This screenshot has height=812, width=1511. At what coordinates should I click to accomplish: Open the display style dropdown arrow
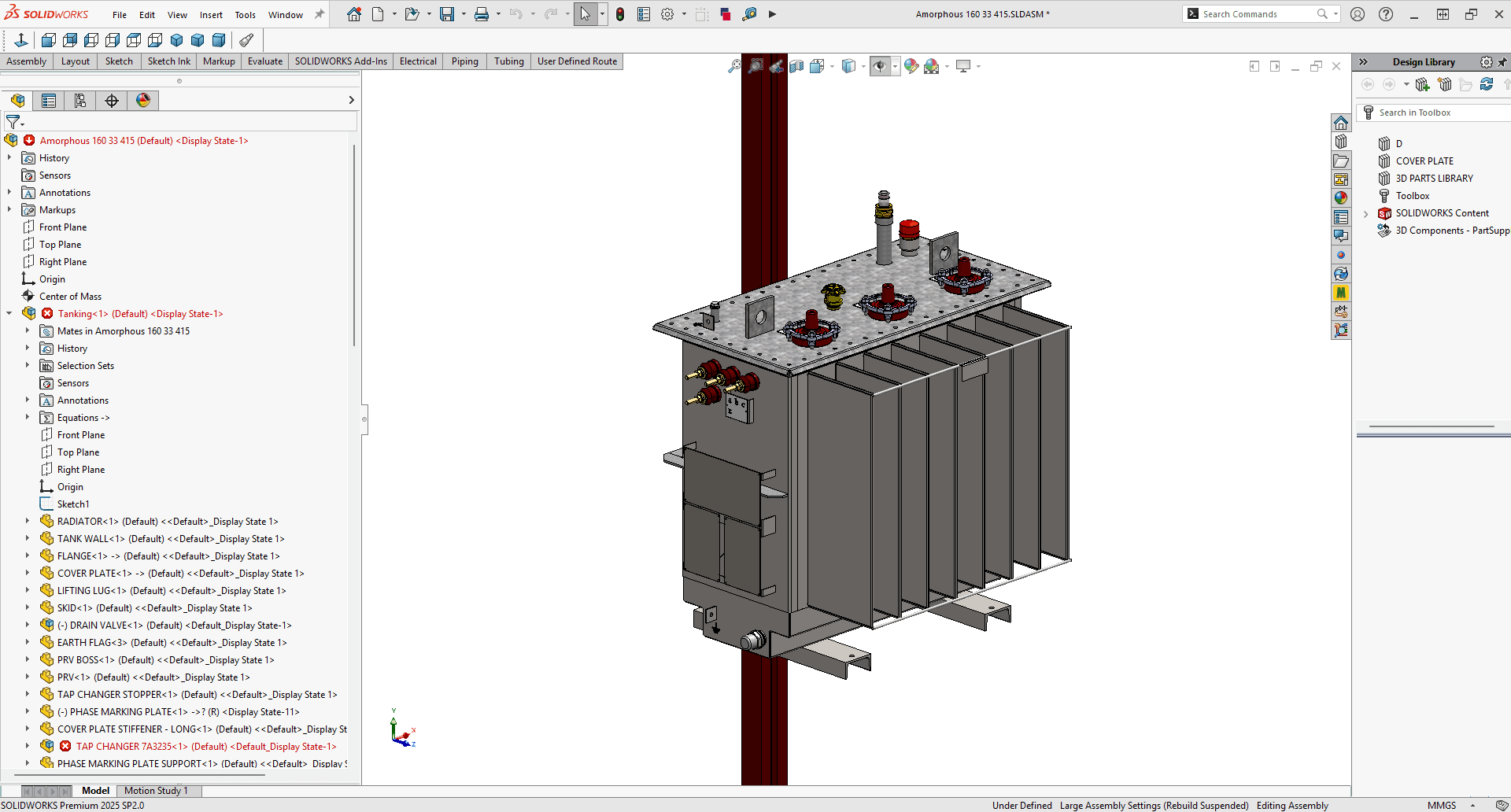863,66
